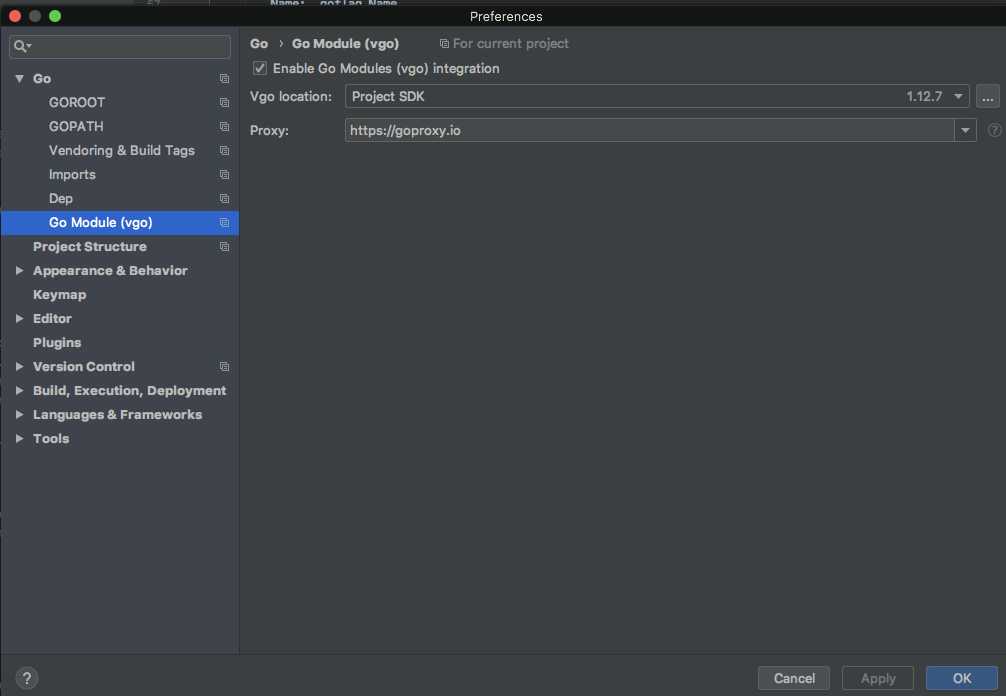Image resolution: width=1006 pixels, height=696 pixels.
Task: Click the OK button
Action: 962,678
